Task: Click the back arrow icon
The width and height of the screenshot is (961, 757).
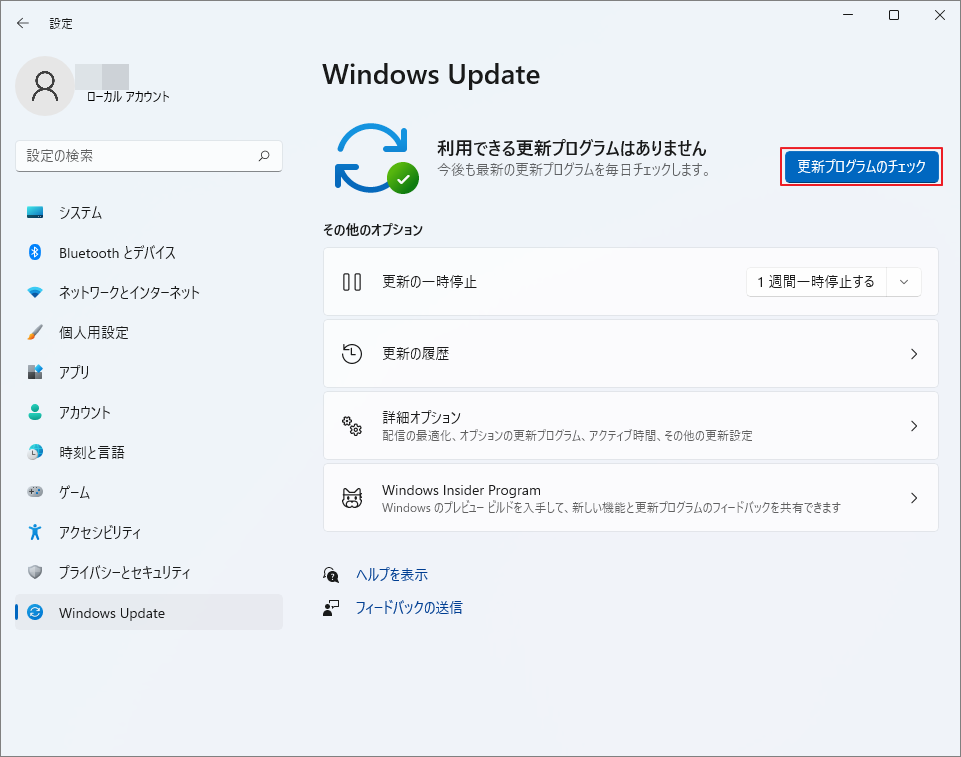Action: (x=23, y=23)
